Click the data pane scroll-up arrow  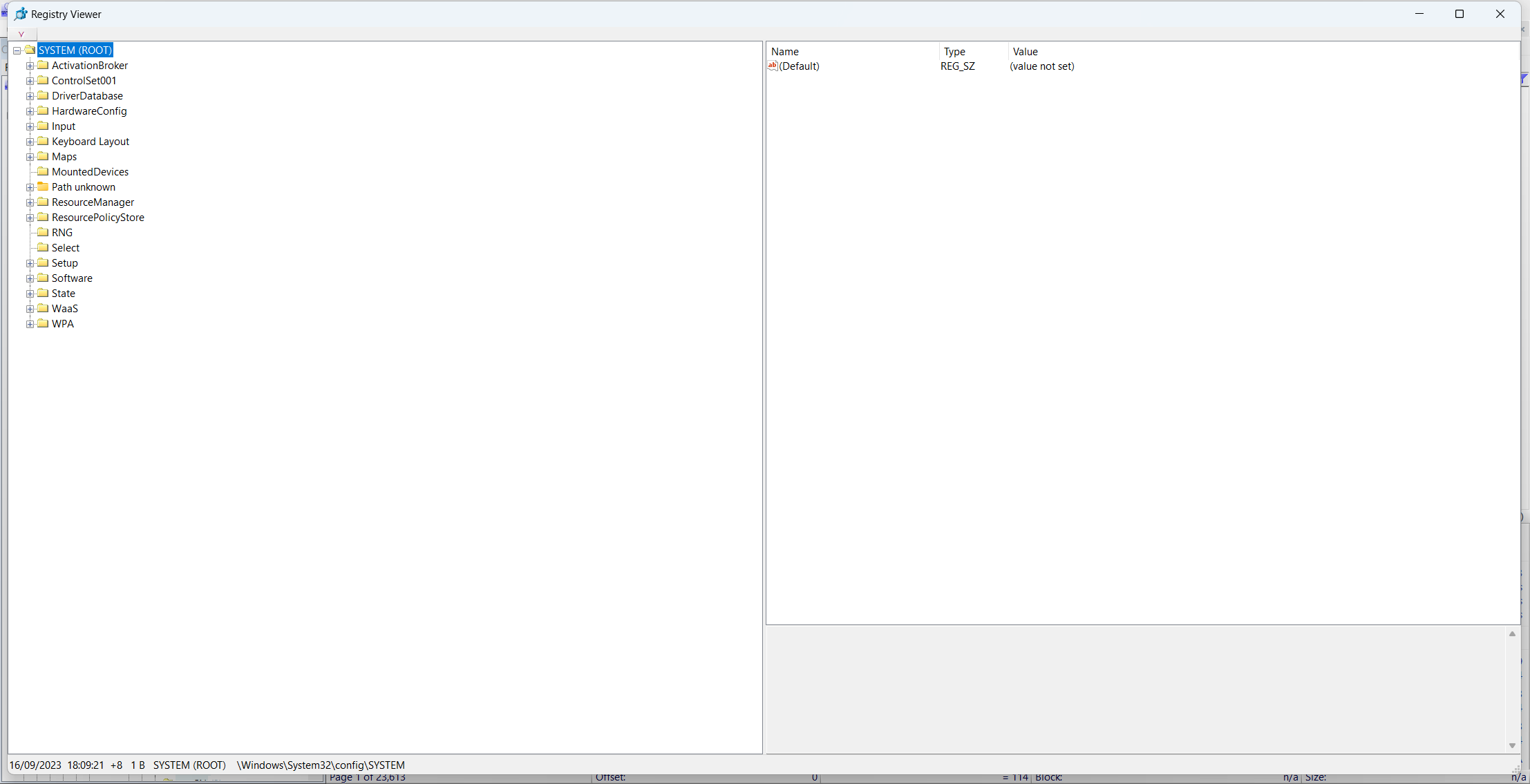(x=1512, y=633)
